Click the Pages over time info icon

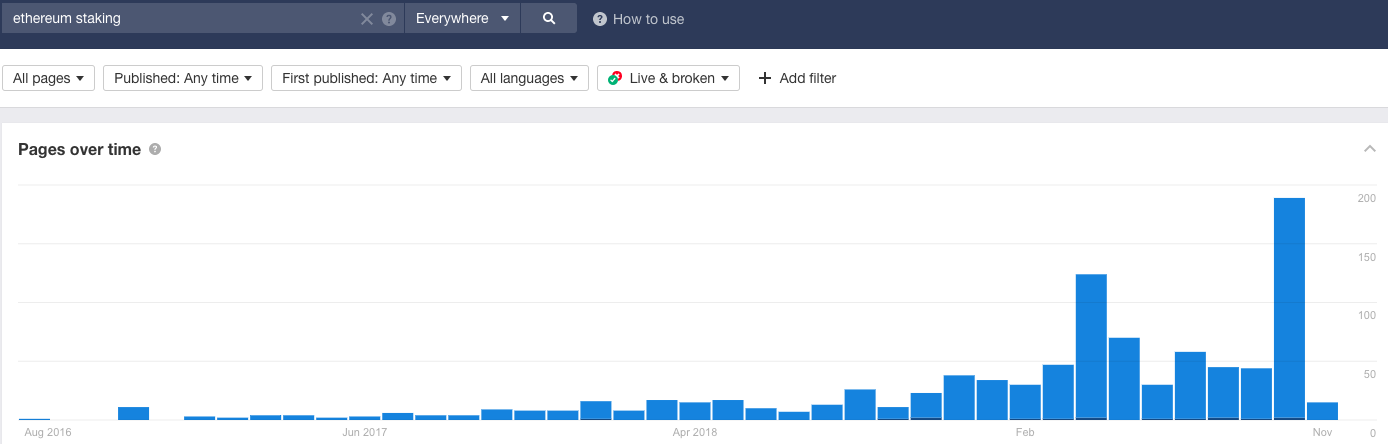click(155, 149)
